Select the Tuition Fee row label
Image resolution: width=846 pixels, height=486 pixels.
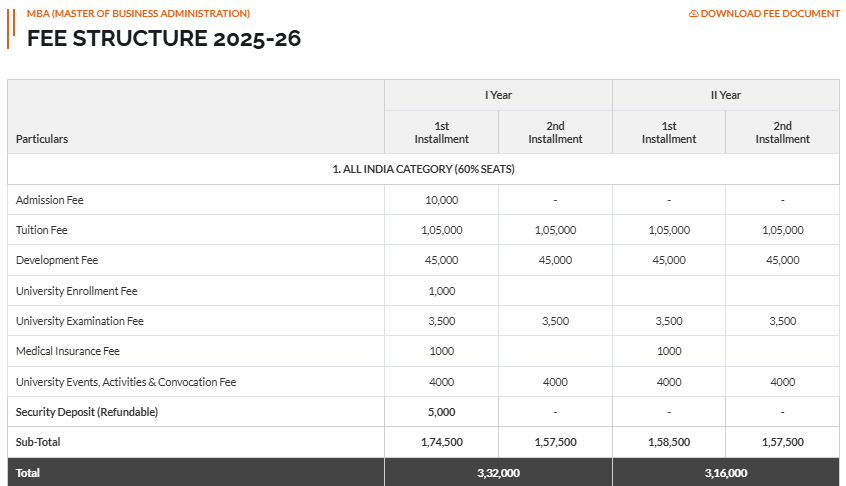click(42, 230)
